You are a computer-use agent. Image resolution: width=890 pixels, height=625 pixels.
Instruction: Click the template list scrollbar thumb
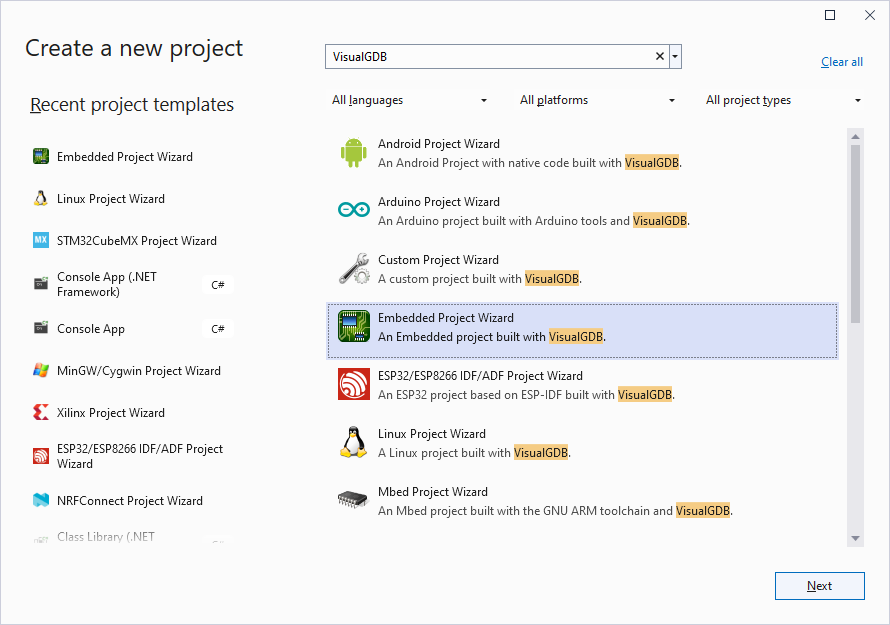[x=855, y=234]
